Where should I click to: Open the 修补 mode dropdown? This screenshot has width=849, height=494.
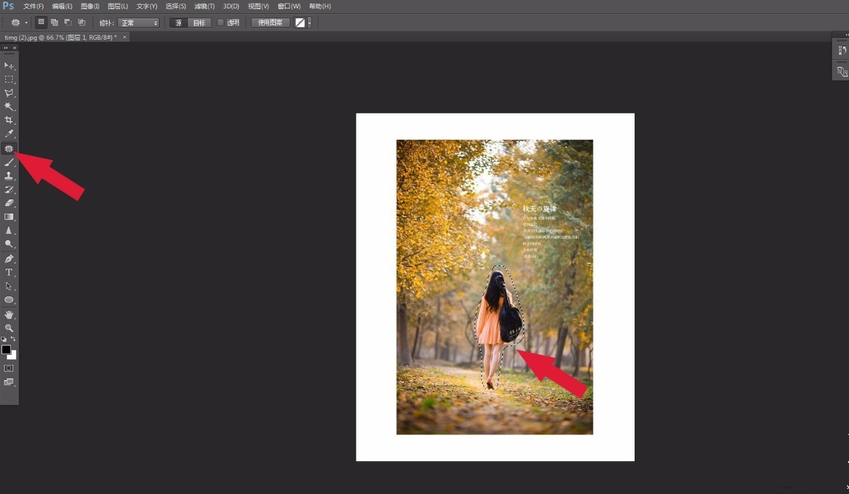click(x=139, y=22)
